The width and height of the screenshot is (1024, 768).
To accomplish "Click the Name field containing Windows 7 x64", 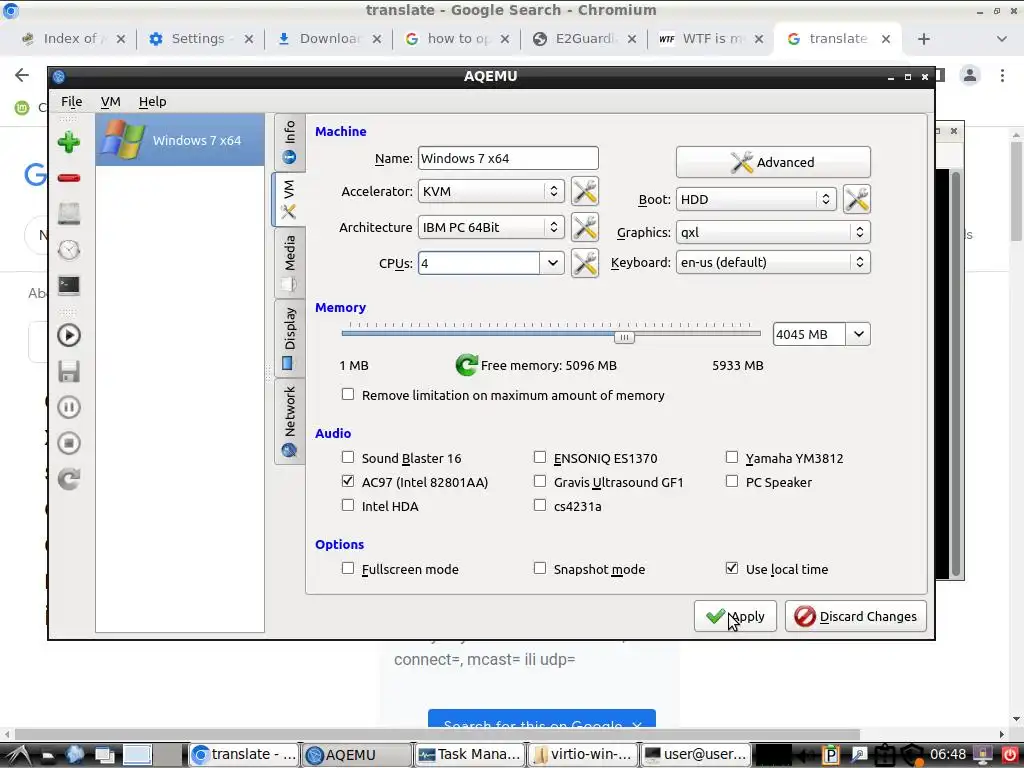I will [508, 158].
